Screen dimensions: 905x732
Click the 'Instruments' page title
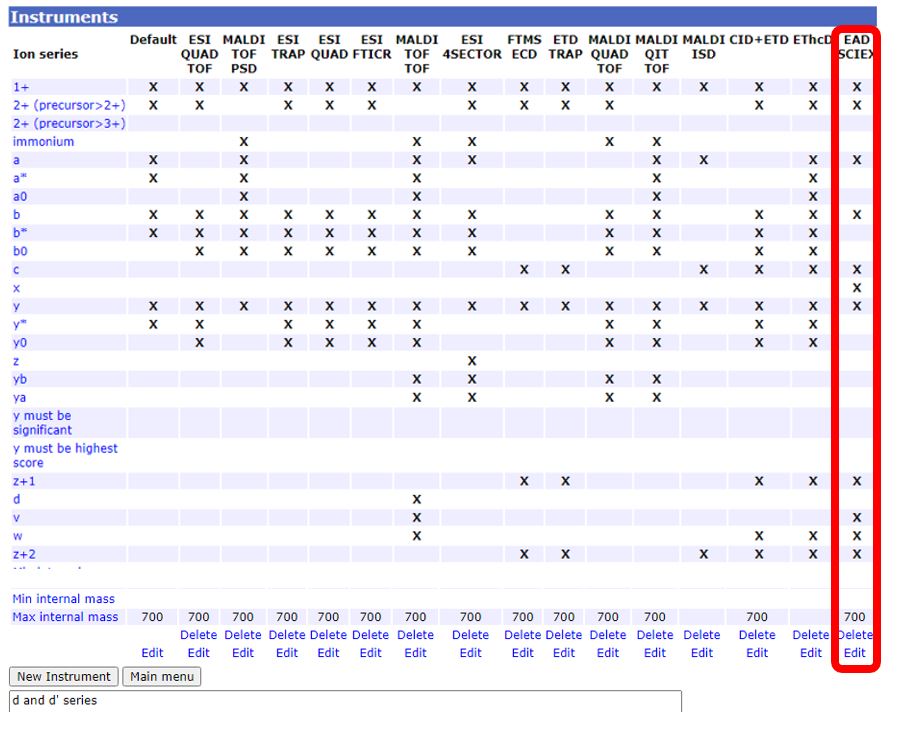(64, 17)
